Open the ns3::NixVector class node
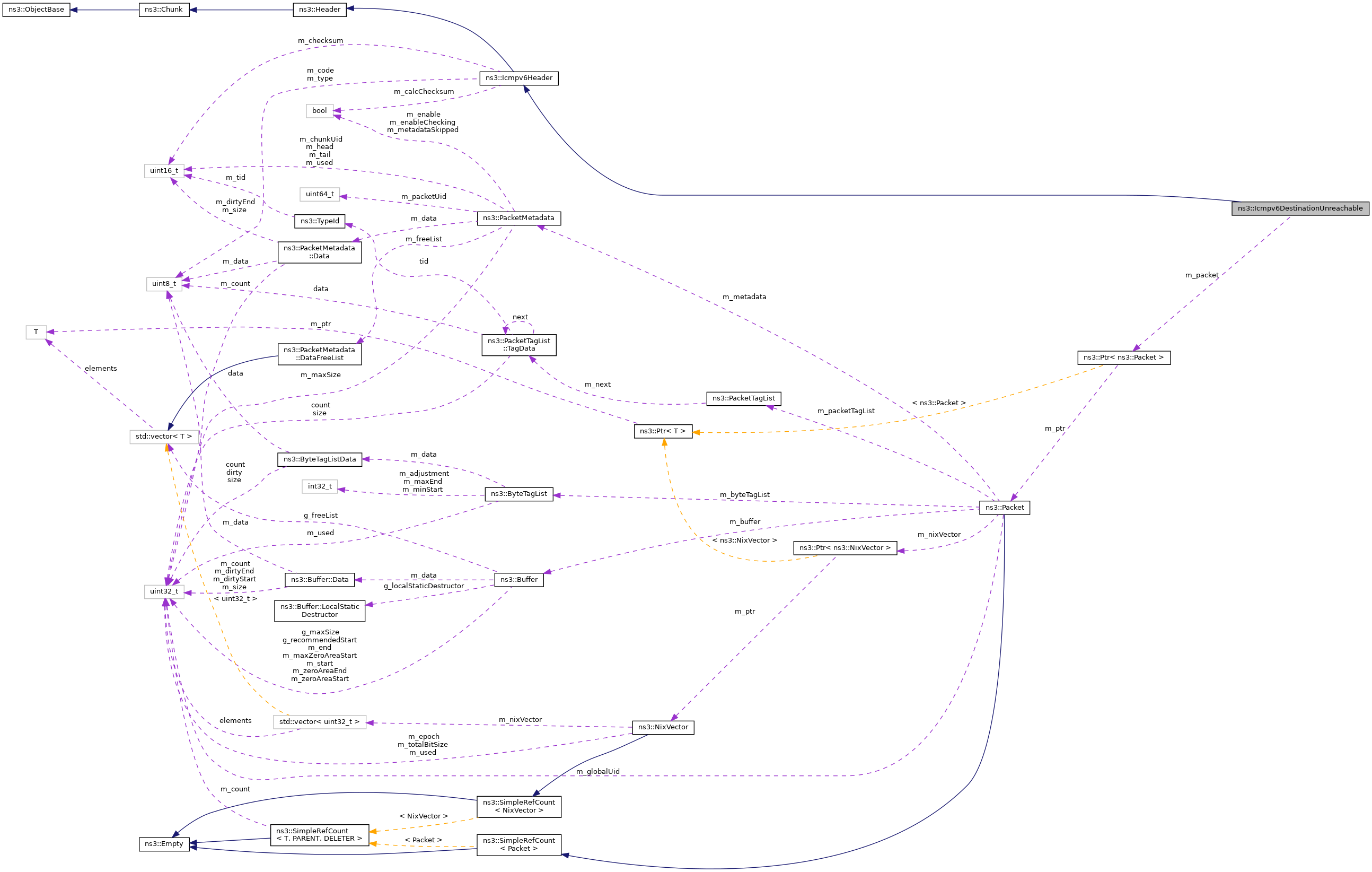This screenshot has width=1372, height=872. (x=663, y=728)
